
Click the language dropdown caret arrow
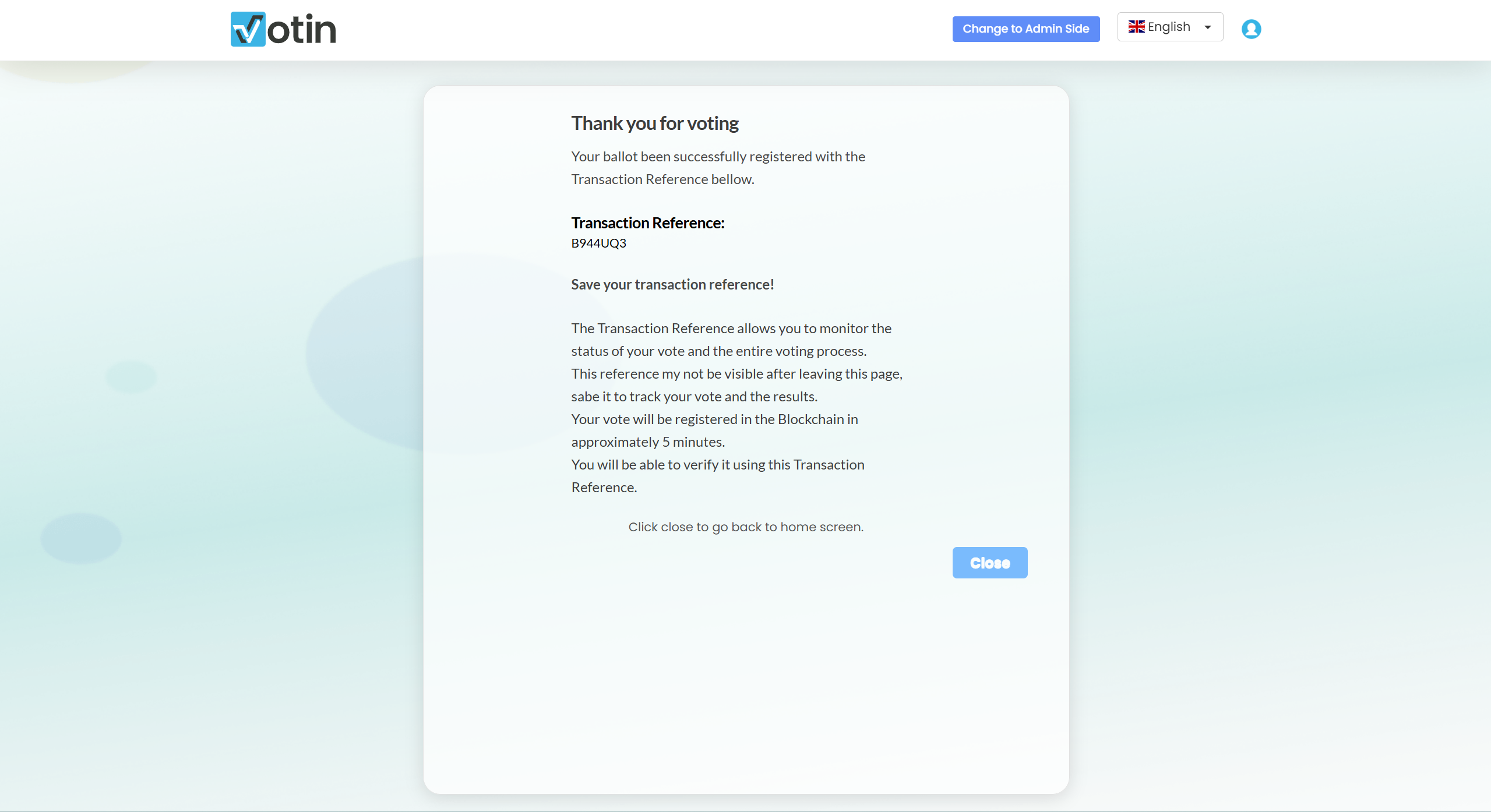1208,27
